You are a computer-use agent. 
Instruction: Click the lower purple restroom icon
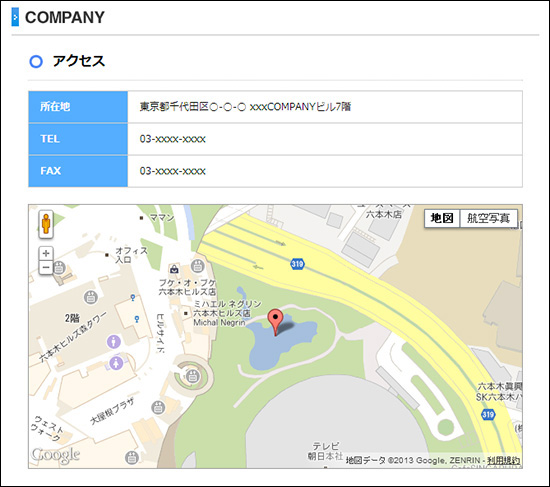tap(116, 363)
